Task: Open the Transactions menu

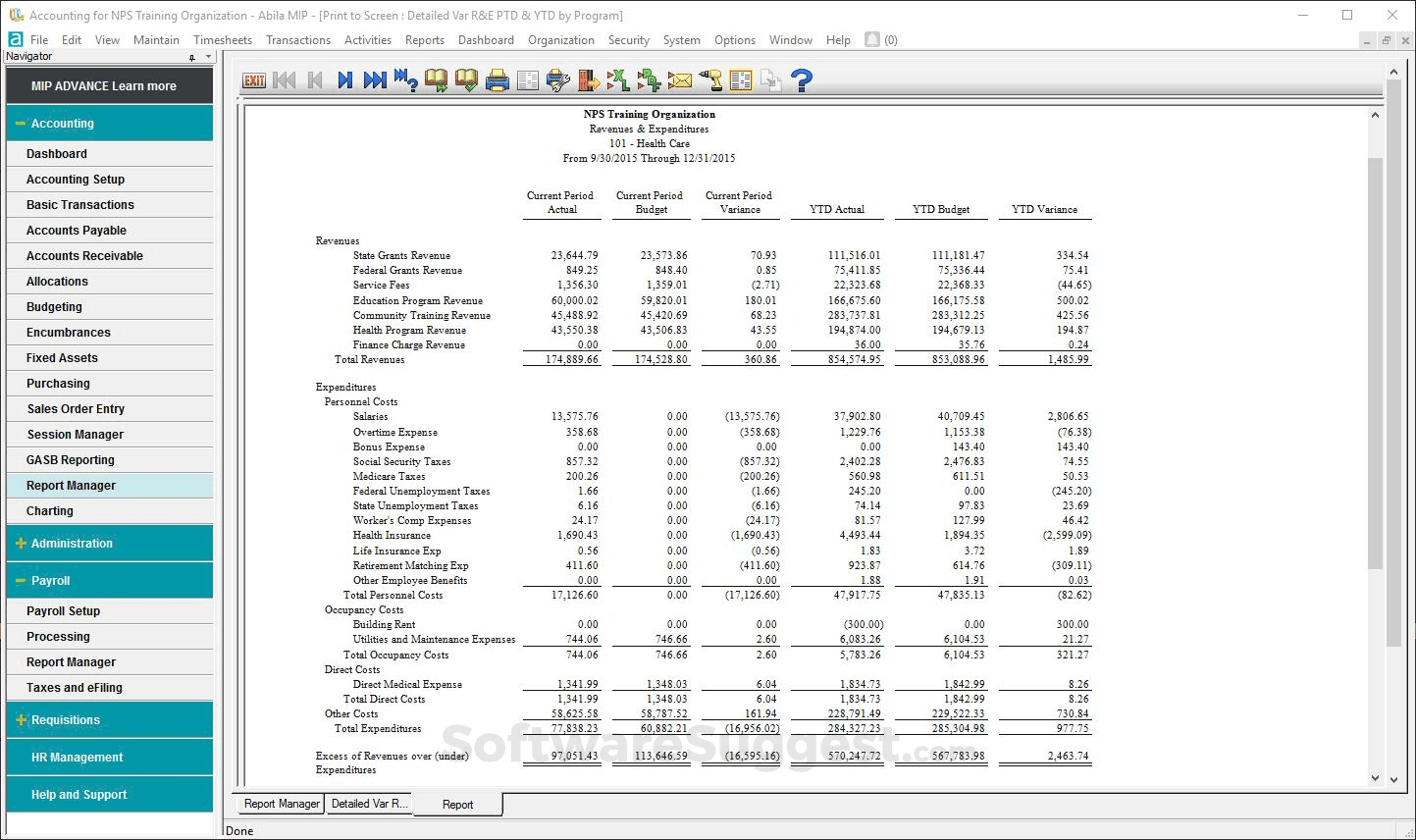Action: [298, 40]
